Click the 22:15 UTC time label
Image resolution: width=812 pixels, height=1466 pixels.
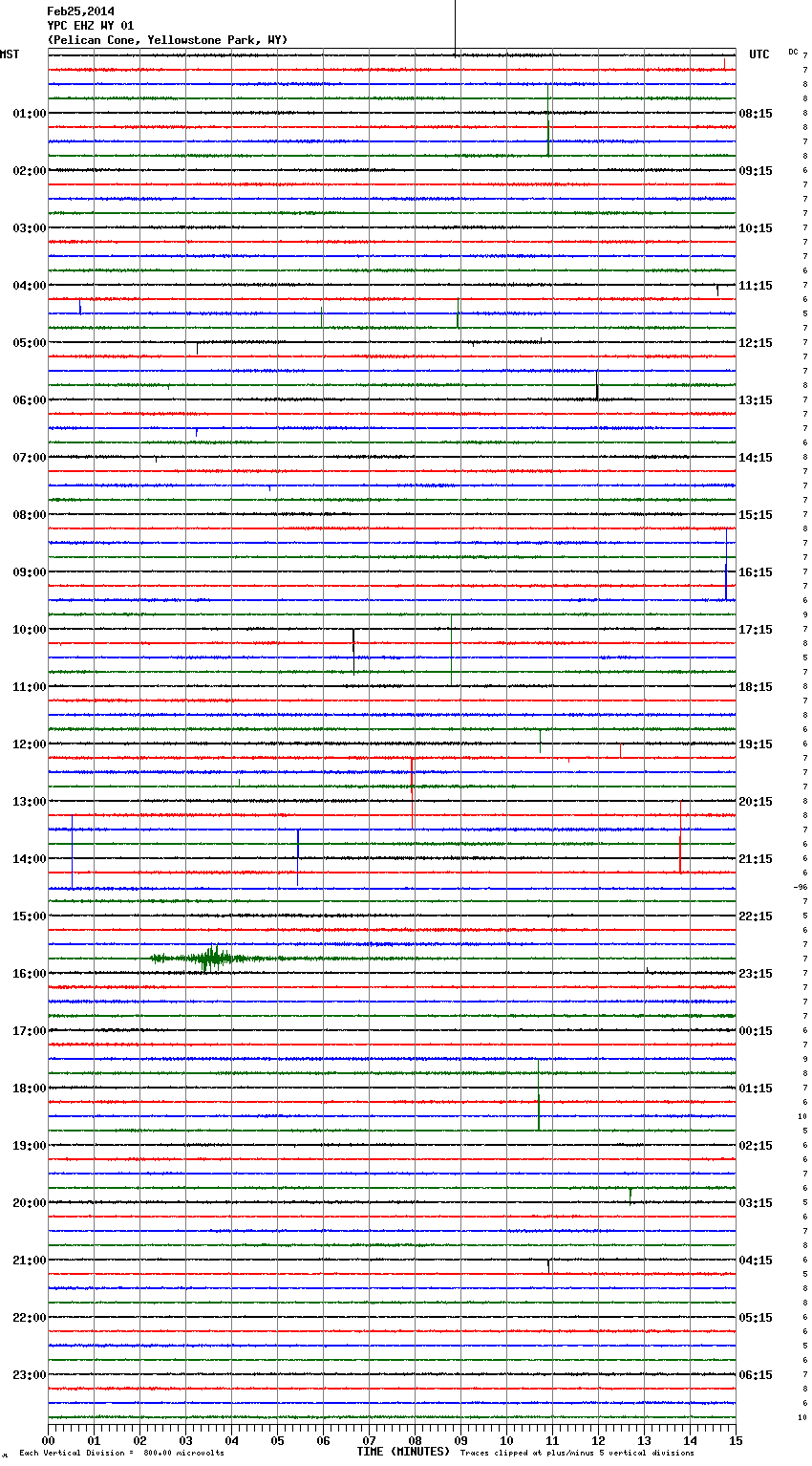coord(756,916)
